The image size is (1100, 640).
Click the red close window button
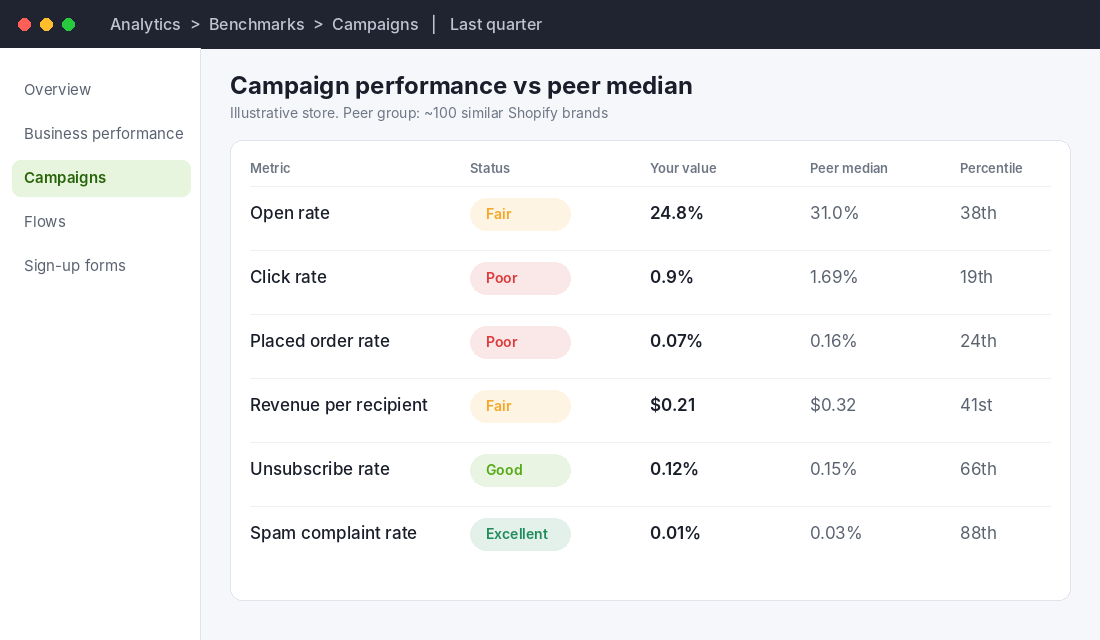tap(25, 25)
